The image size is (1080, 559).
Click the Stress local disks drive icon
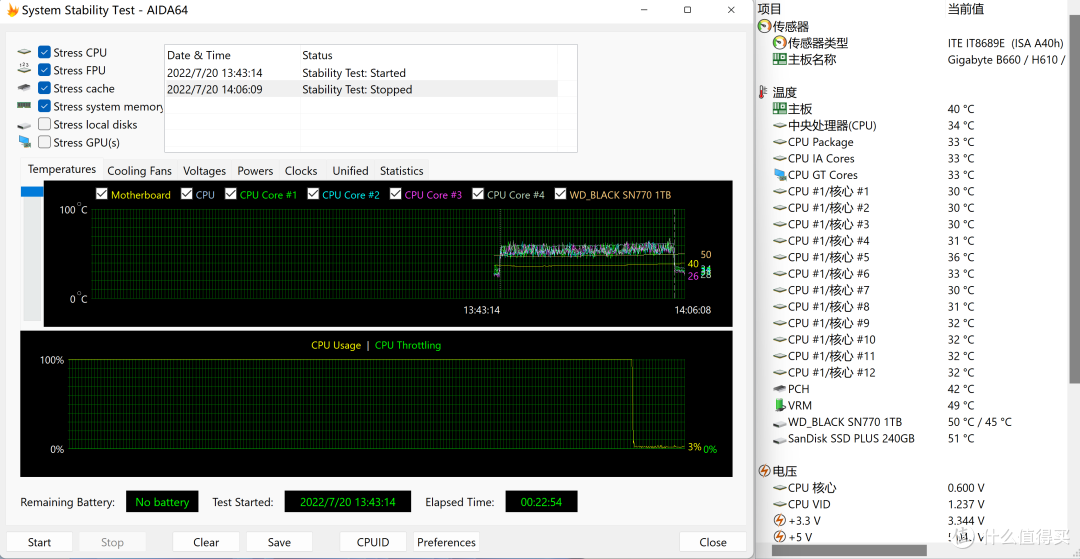(x=25, y=125)
